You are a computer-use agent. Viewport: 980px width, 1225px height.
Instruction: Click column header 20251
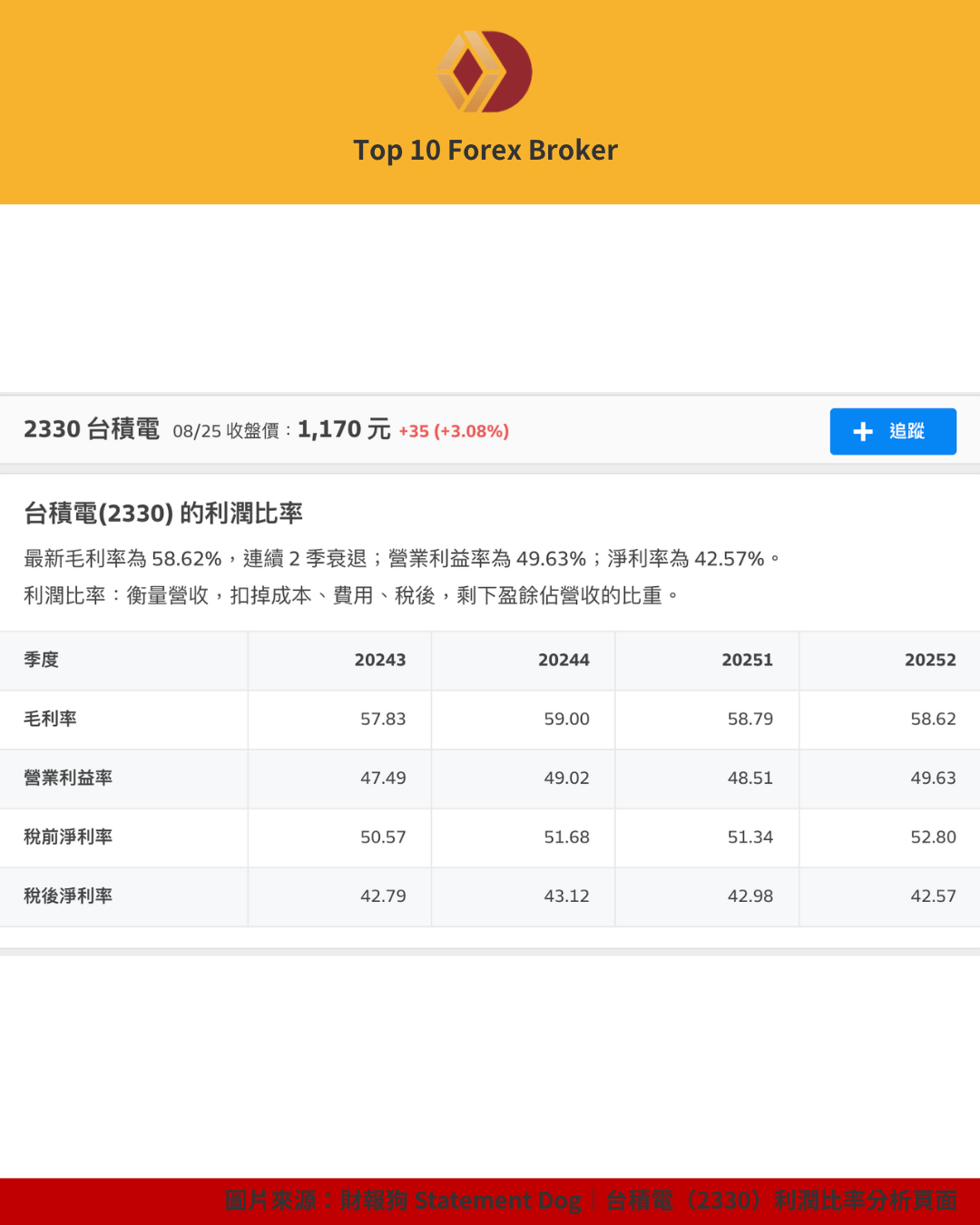point(748,661)
